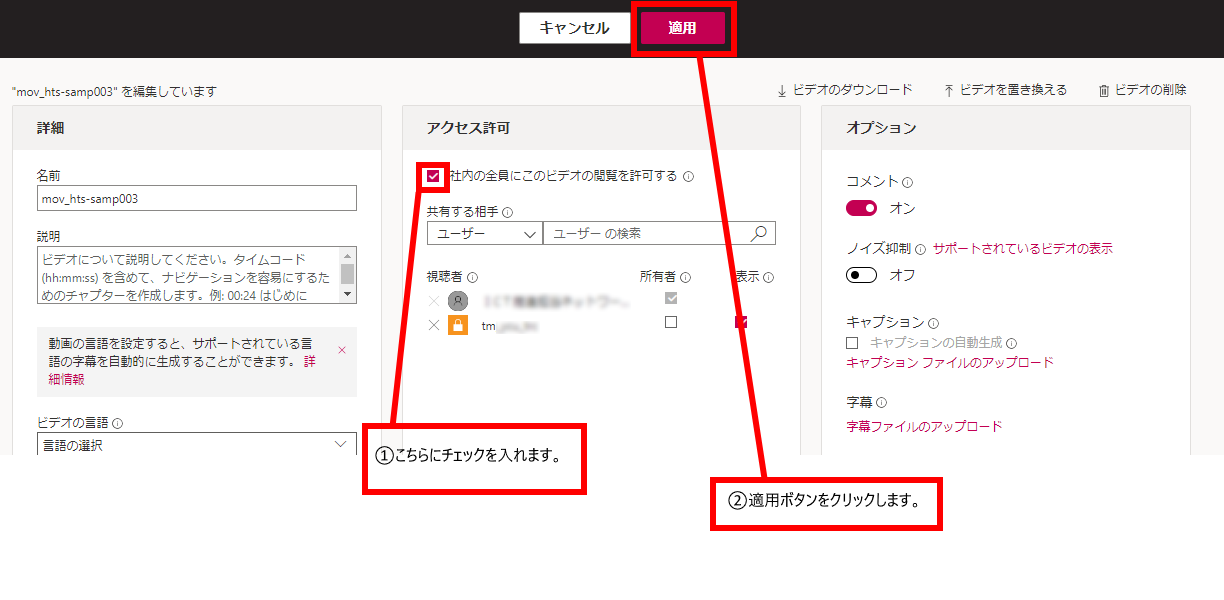
Task: Click ビデオのダウンロード to download video
Action: pos(845,90)
